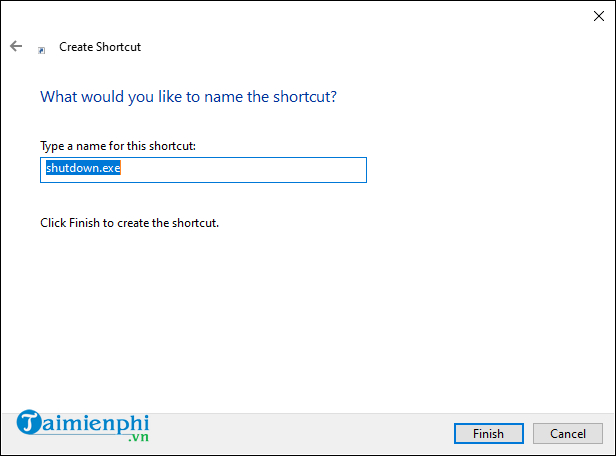Viewport: 616px width, 456px height.
Task: Cancel the shortcut creation
Action: click(568, 434)
